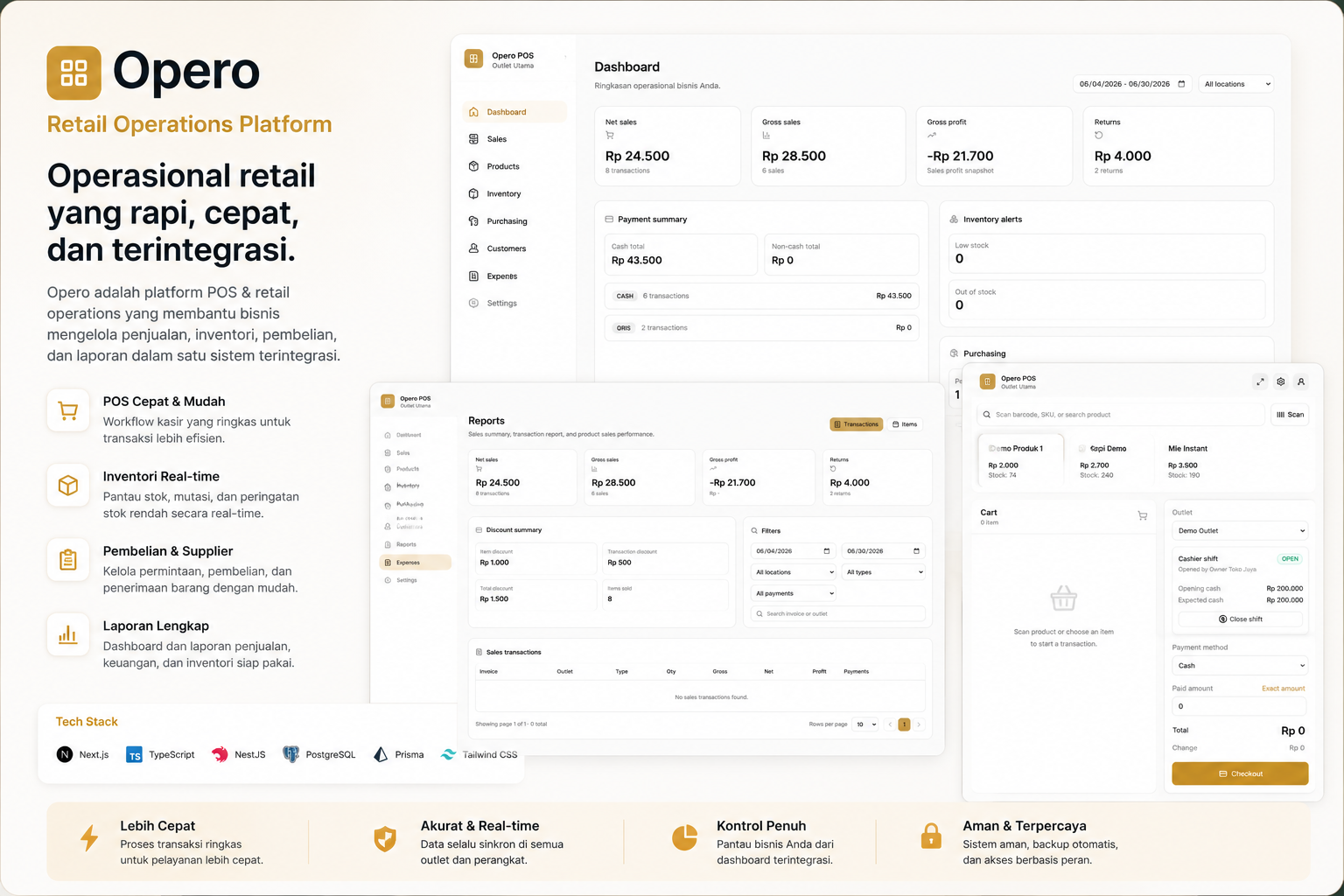Click the Close shift button
This screenshot has height=896, width=1344.
[x=1240, y=619]
